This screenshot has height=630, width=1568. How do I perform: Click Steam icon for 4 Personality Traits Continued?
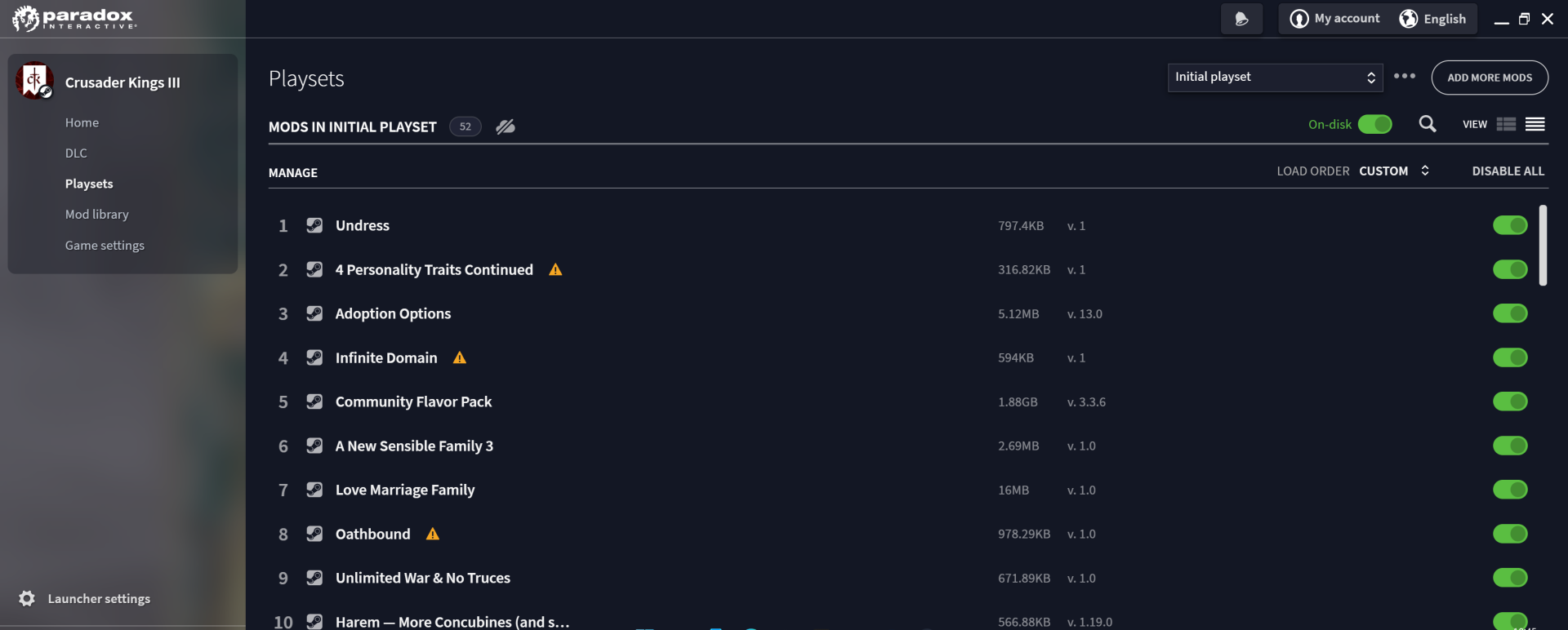[x=314, y=269]
